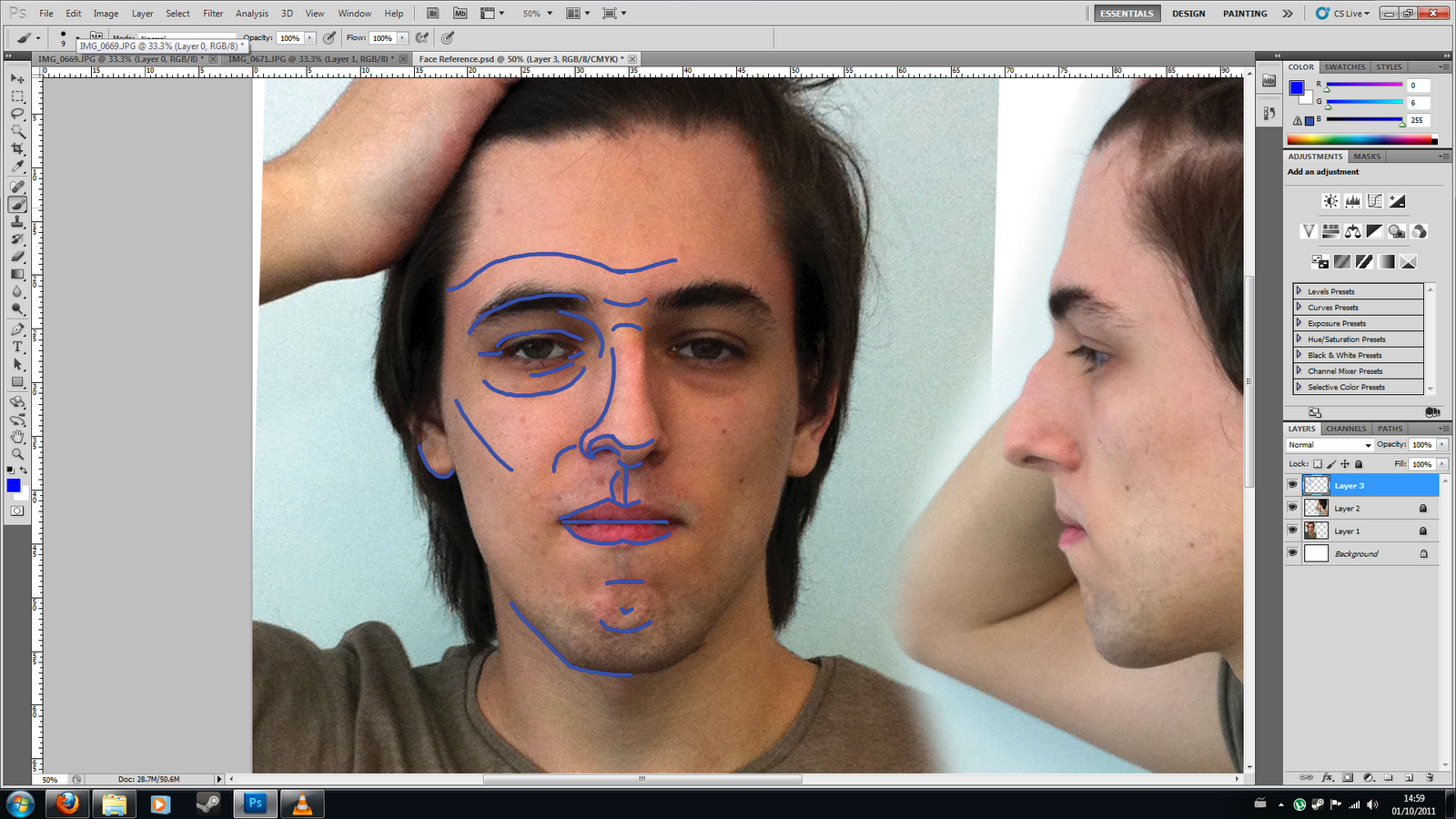Select the Move tool

point(17,78)
